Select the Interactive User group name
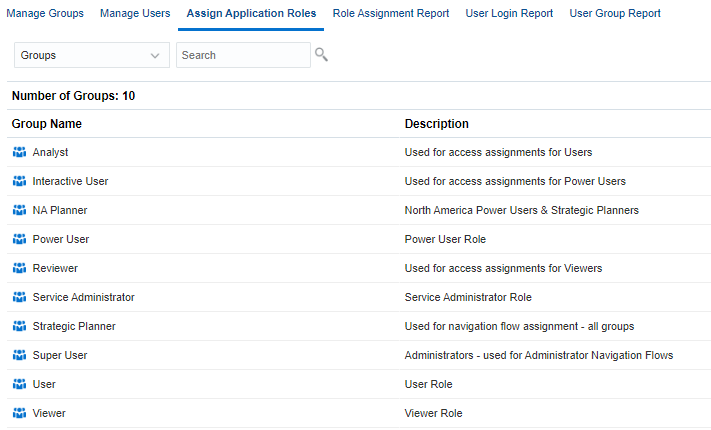Screen dimensions: 711x430 tap(70, 181)
